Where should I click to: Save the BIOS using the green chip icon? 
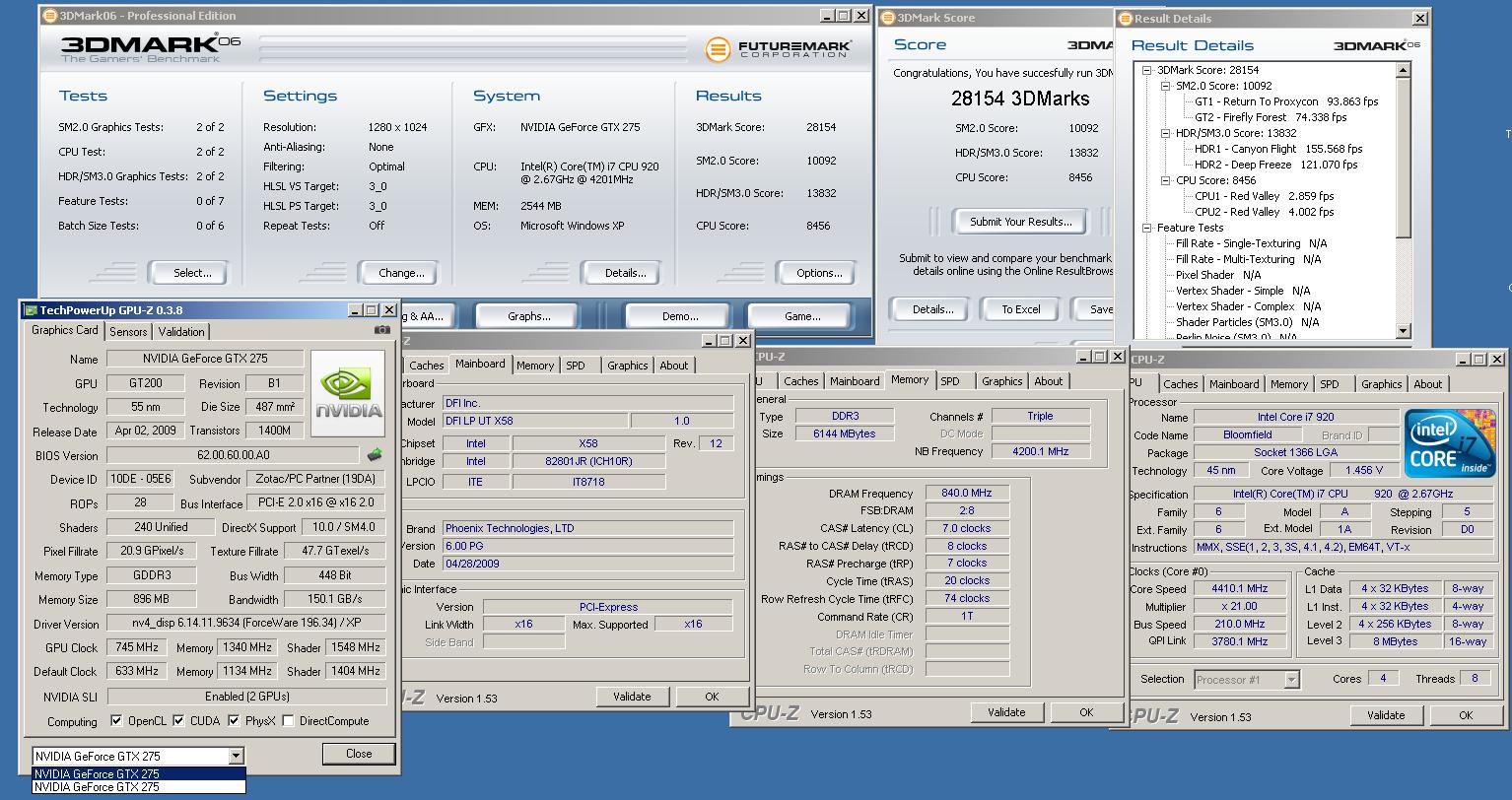[375, 455]
